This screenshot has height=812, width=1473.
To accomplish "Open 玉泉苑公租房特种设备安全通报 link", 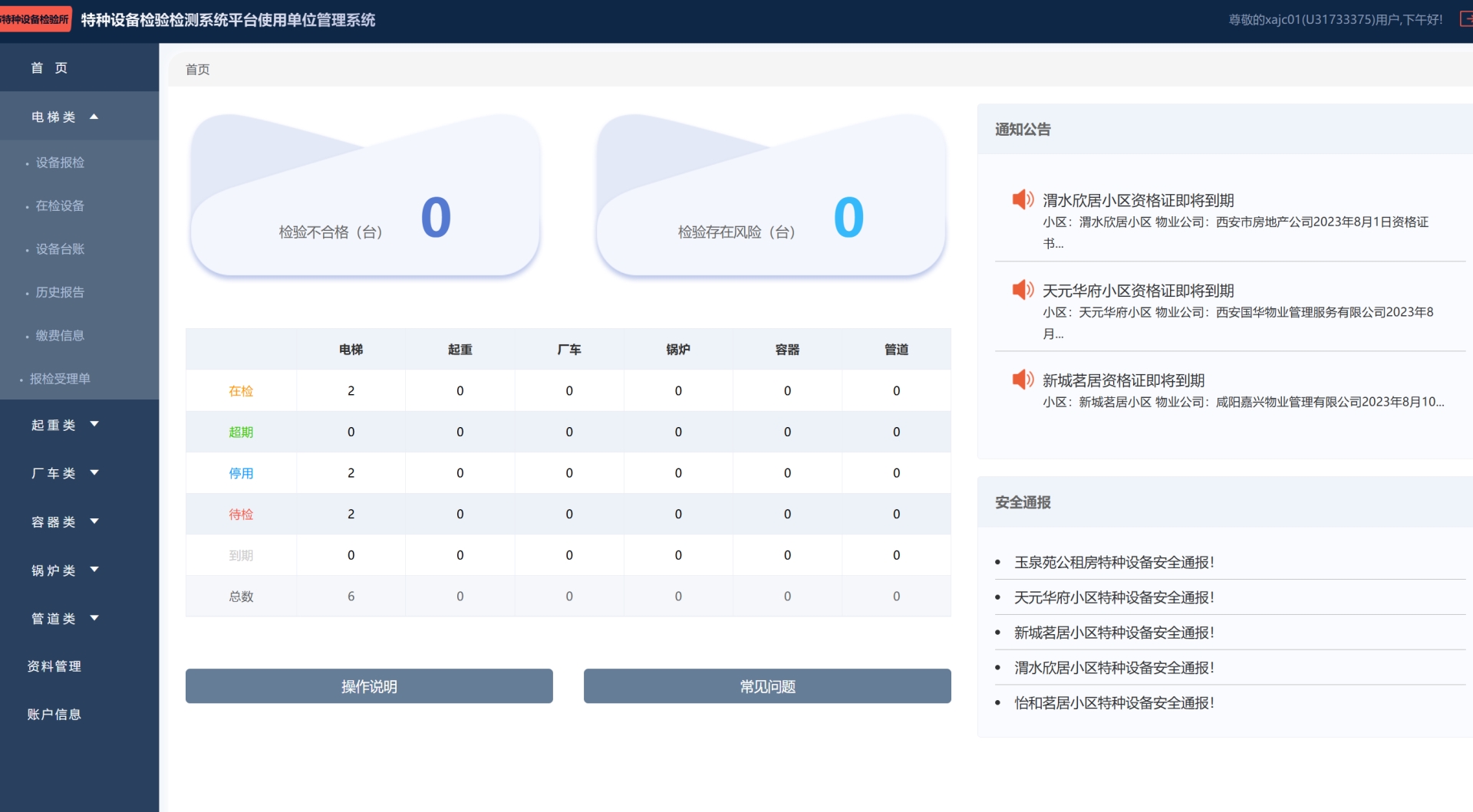I will 1113,563.
